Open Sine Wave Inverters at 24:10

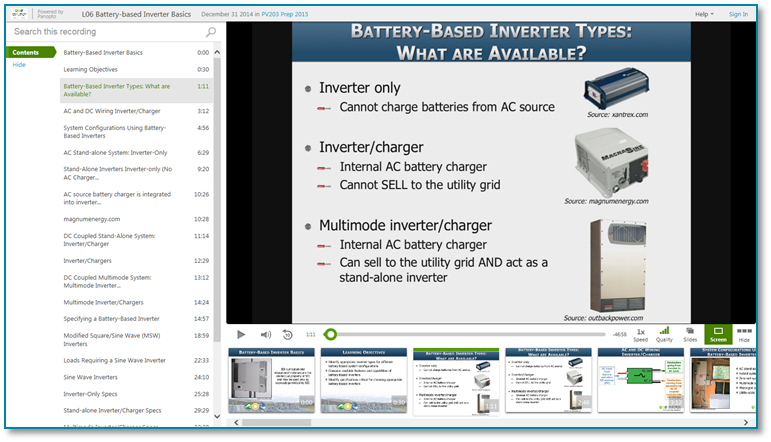(136, 377)
